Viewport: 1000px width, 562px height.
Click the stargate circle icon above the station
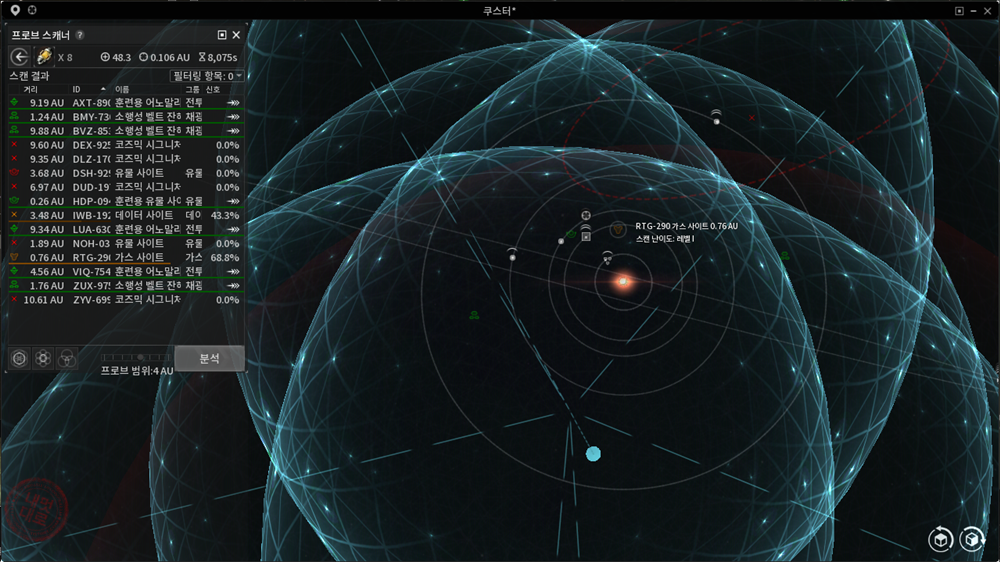(585, 215)
